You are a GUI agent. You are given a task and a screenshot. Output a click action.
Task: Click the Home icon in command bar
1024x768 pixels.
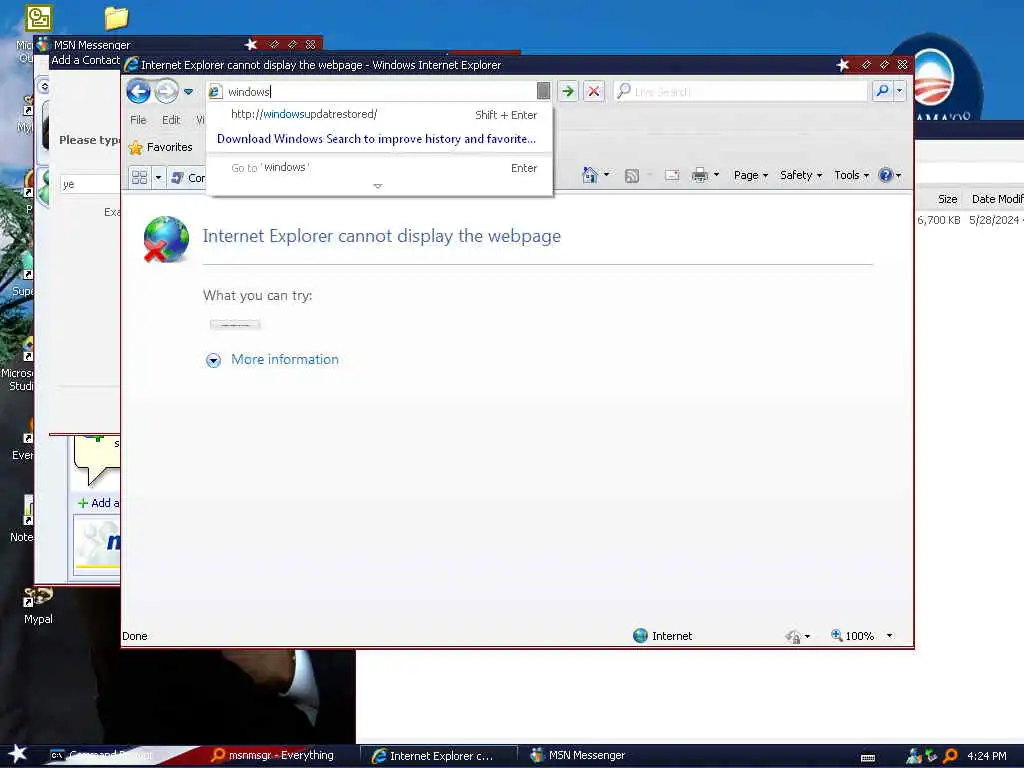(x=590, y=175)
